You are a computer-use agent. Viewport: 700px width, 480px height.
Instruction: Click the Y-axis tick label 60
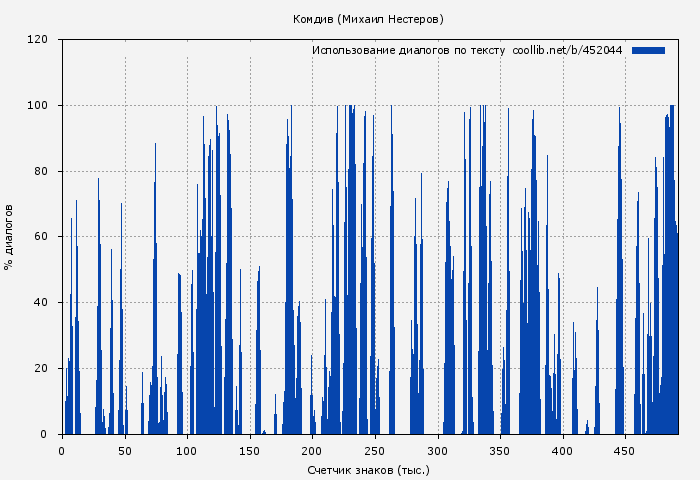[x=41, y=237]
